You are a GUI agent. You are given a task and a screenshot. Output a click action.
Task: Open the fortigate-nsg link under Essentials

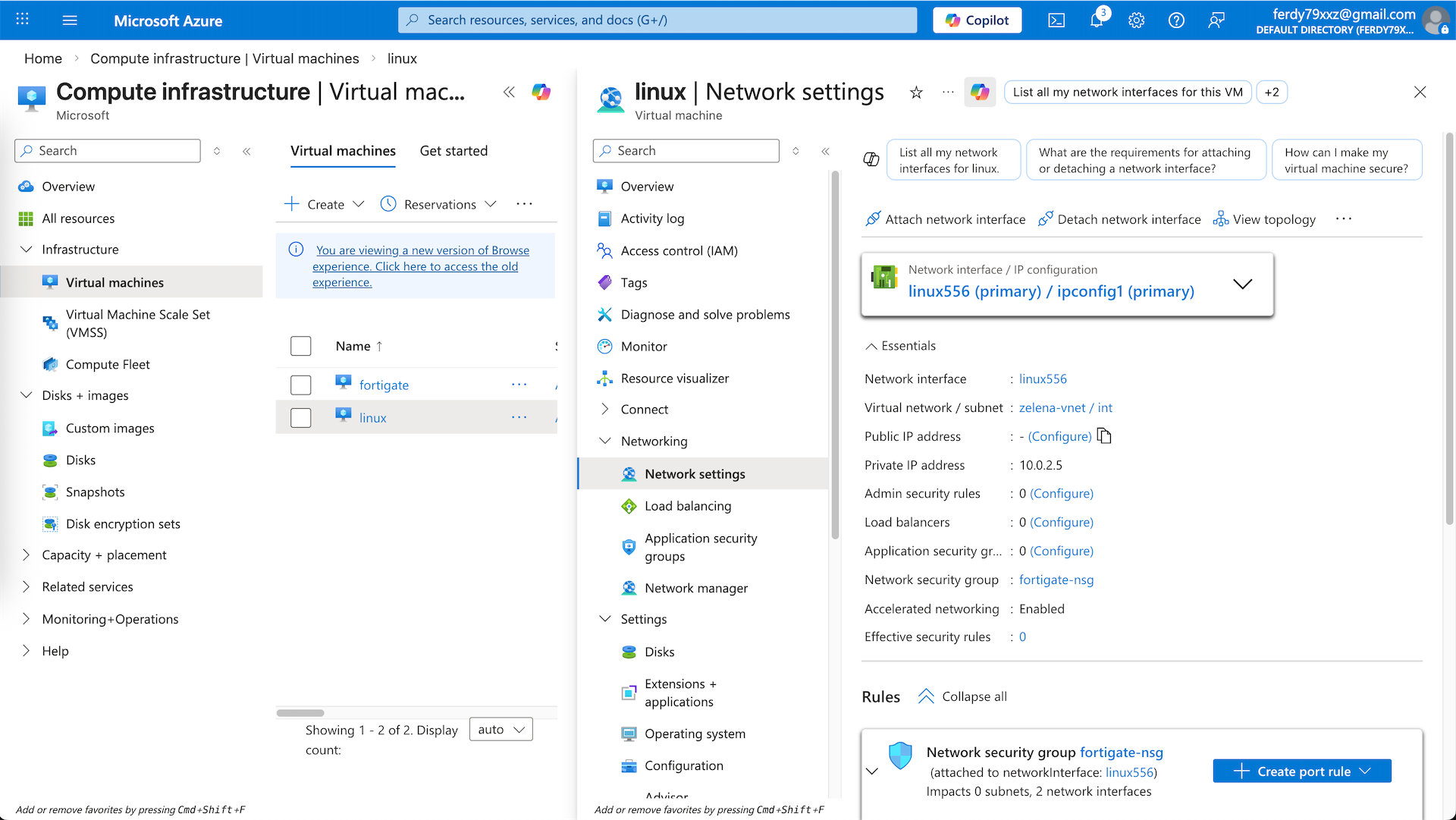point(1056,580)
